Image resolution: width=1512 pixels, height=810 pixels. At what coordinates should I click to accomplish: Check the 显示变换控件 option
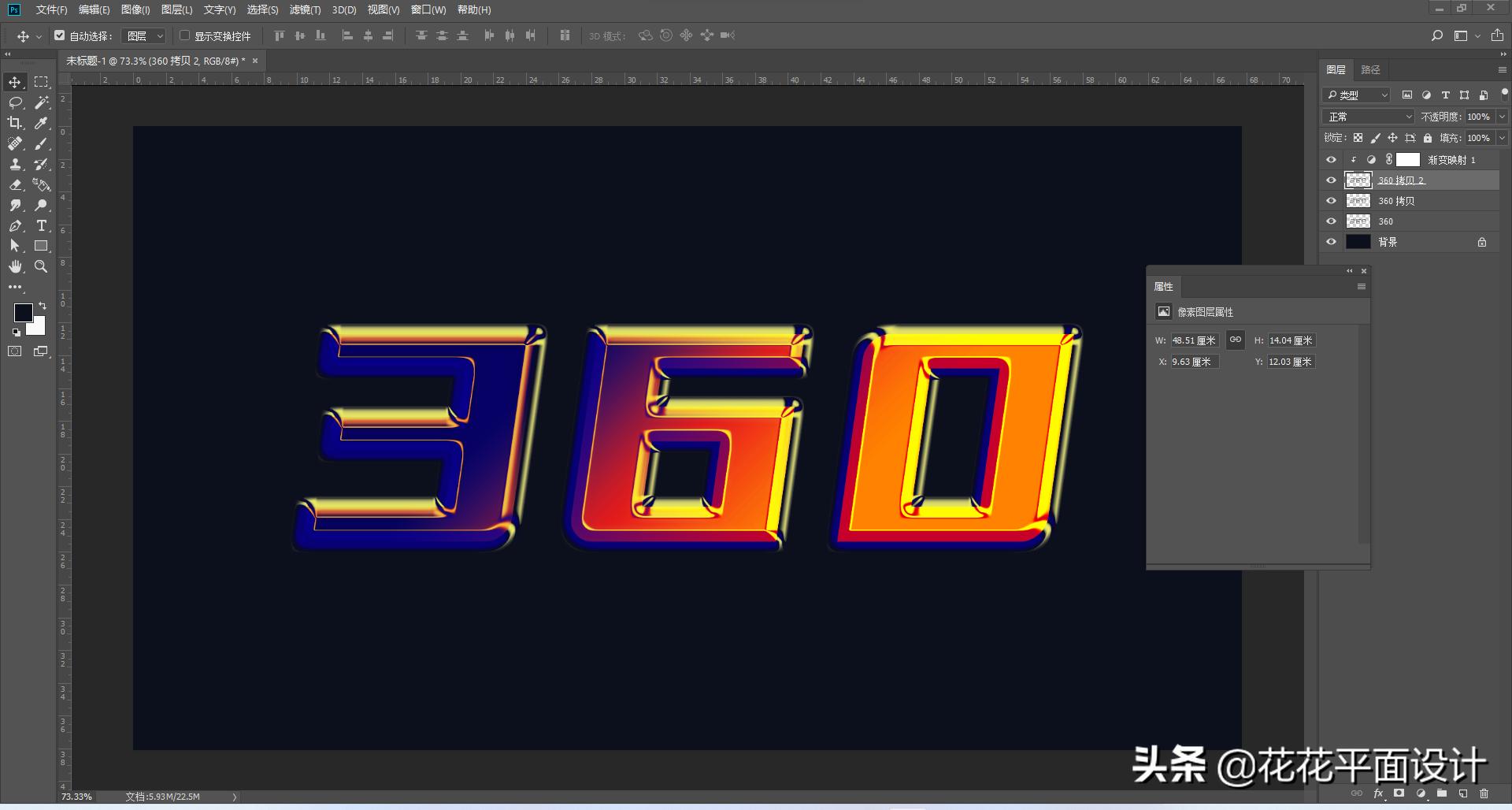click(x=183, y=35)
